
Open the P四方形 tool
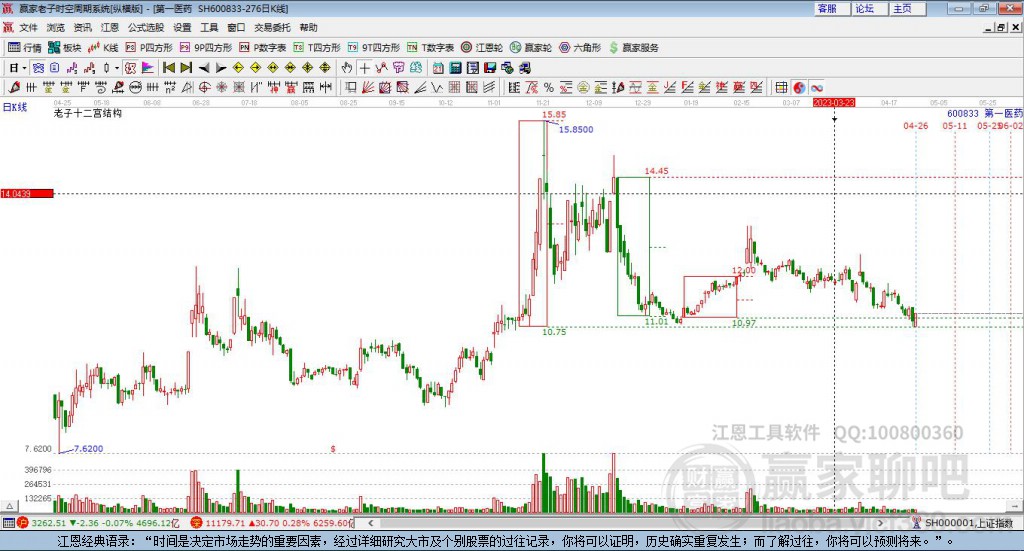click(149, 48)
